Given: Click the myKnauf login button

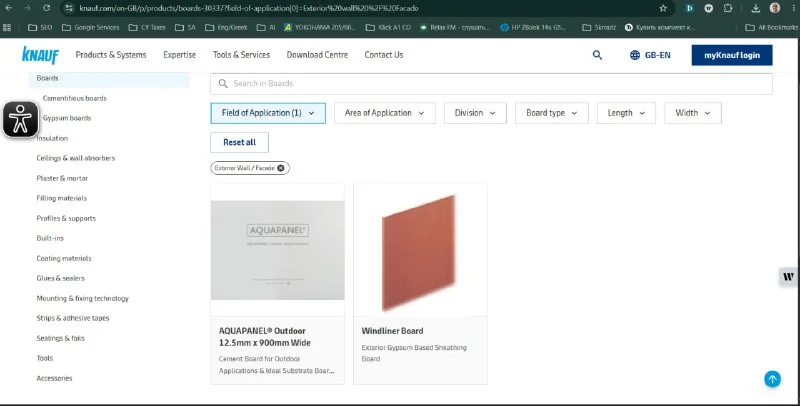Looking at the screenshot, I should (x=732, y=55).
